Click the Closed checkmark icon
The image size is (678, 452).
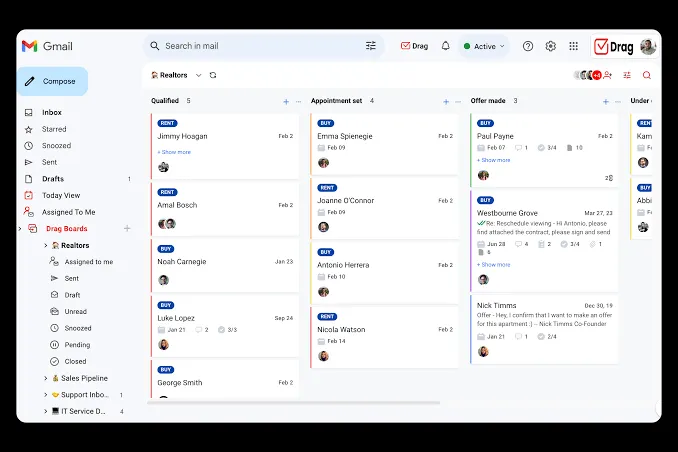[x=54, y=361]
